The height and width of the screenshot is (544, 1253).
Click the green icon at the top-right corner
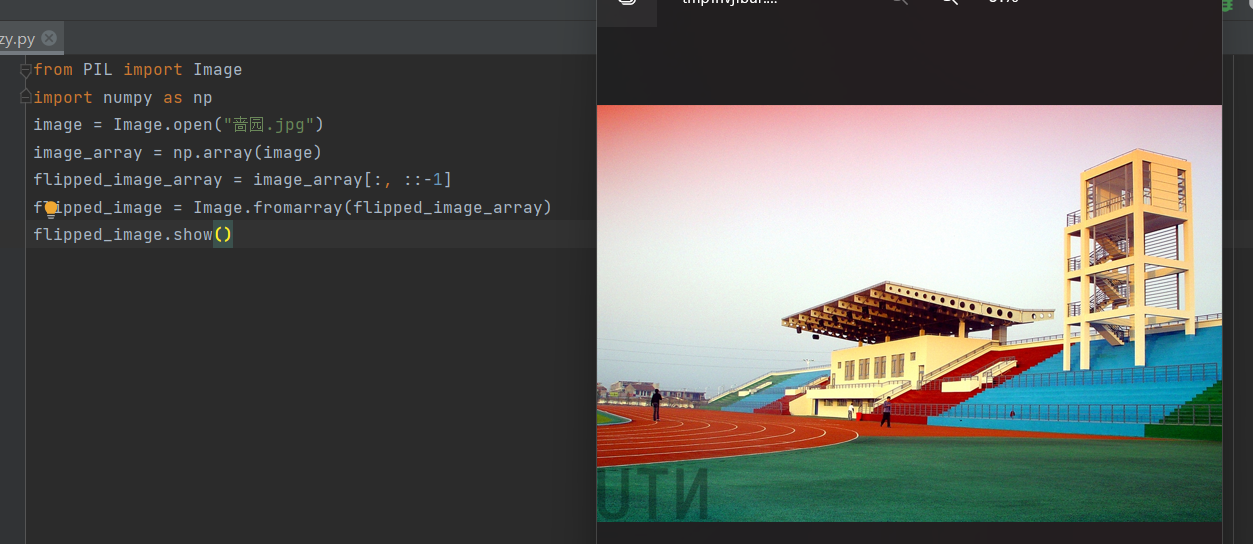(1226, 4)
